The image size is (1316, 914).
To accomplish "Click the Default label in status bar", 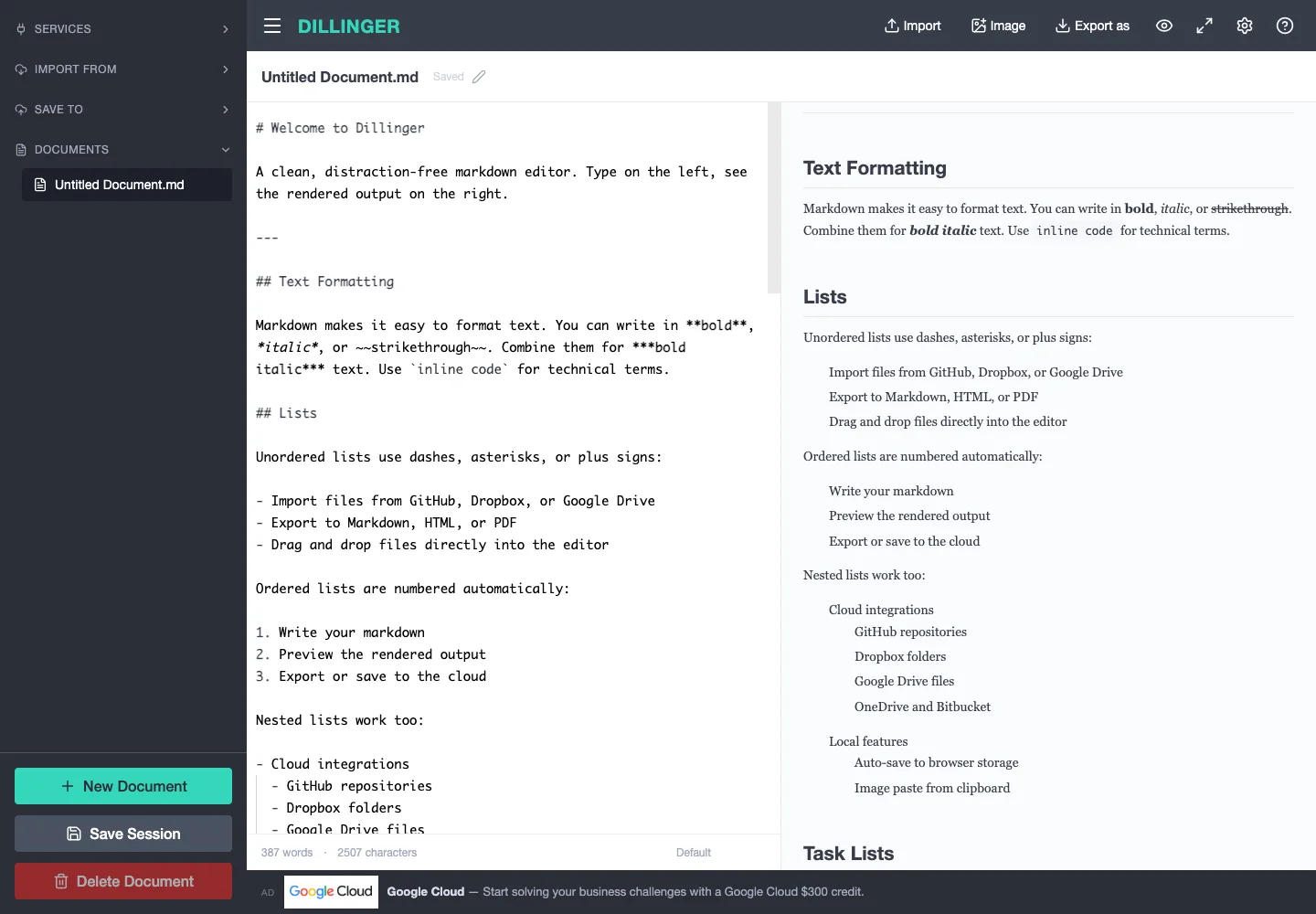I will 694,853.
